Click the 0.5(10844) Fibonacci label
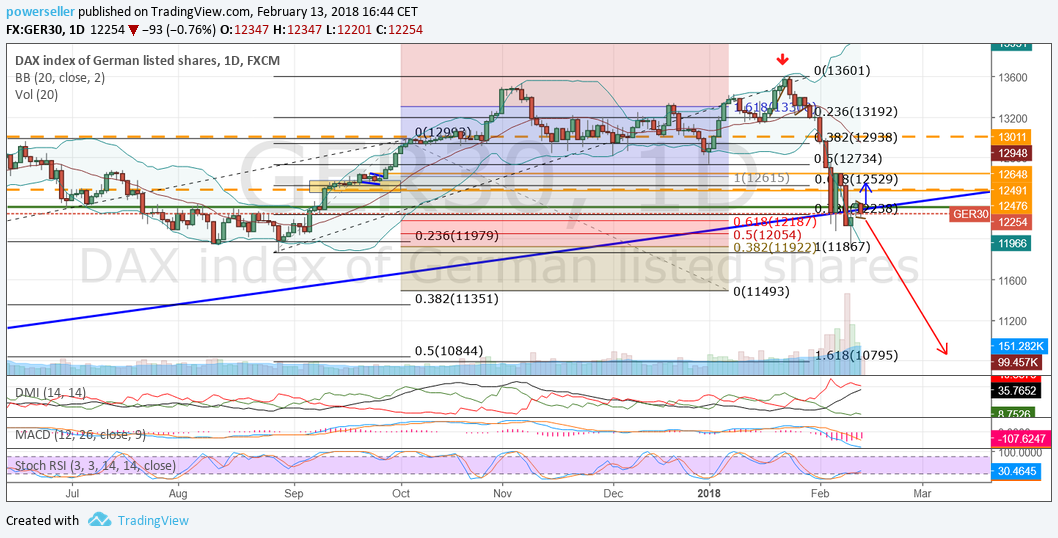The image size is (1058, 538). click(449, 351)
